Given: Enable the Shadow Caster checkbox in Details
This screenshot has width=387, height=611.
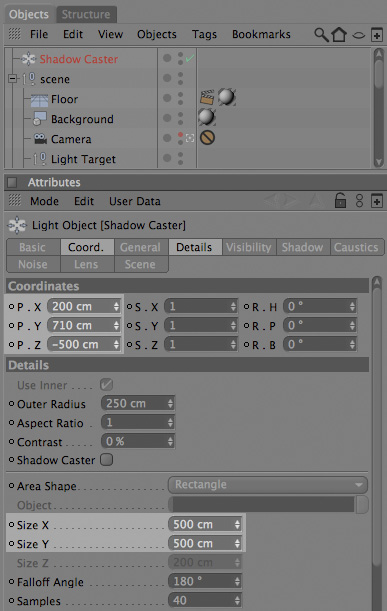Looking at the screenshot, I should (x=107, y=460).
